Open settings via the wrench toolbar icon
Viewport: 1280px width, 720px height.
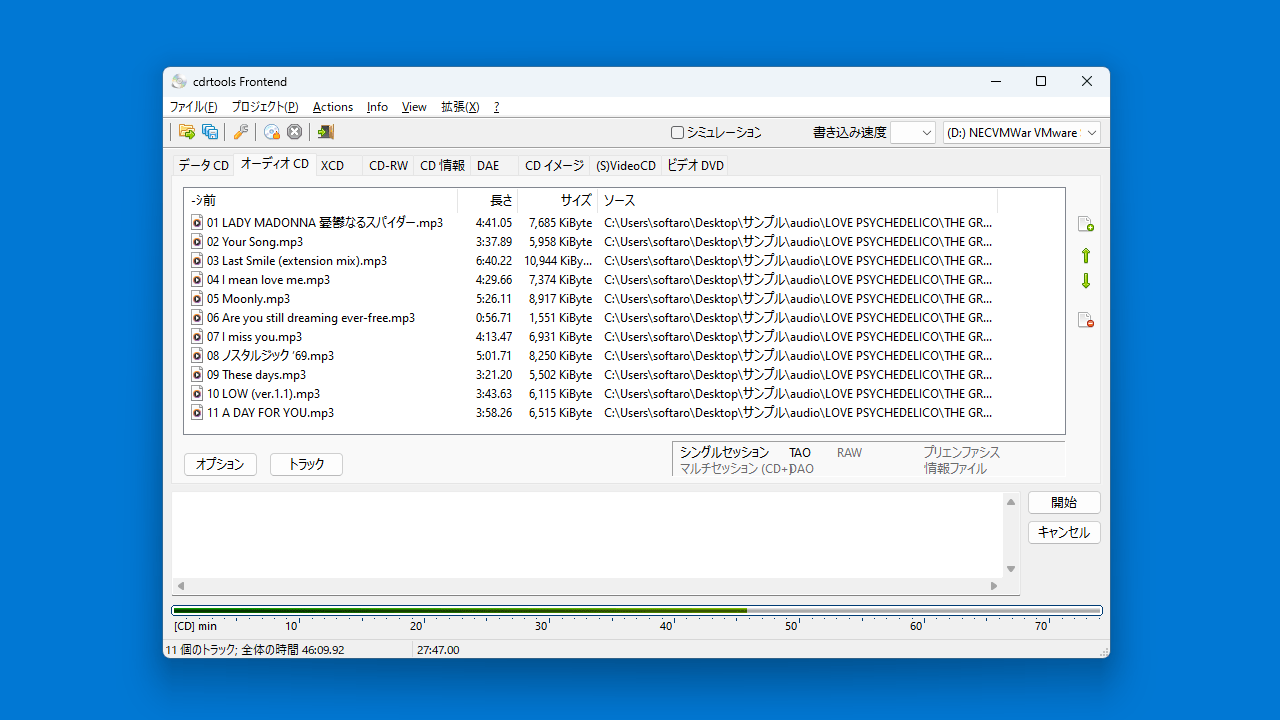[241, 132]
